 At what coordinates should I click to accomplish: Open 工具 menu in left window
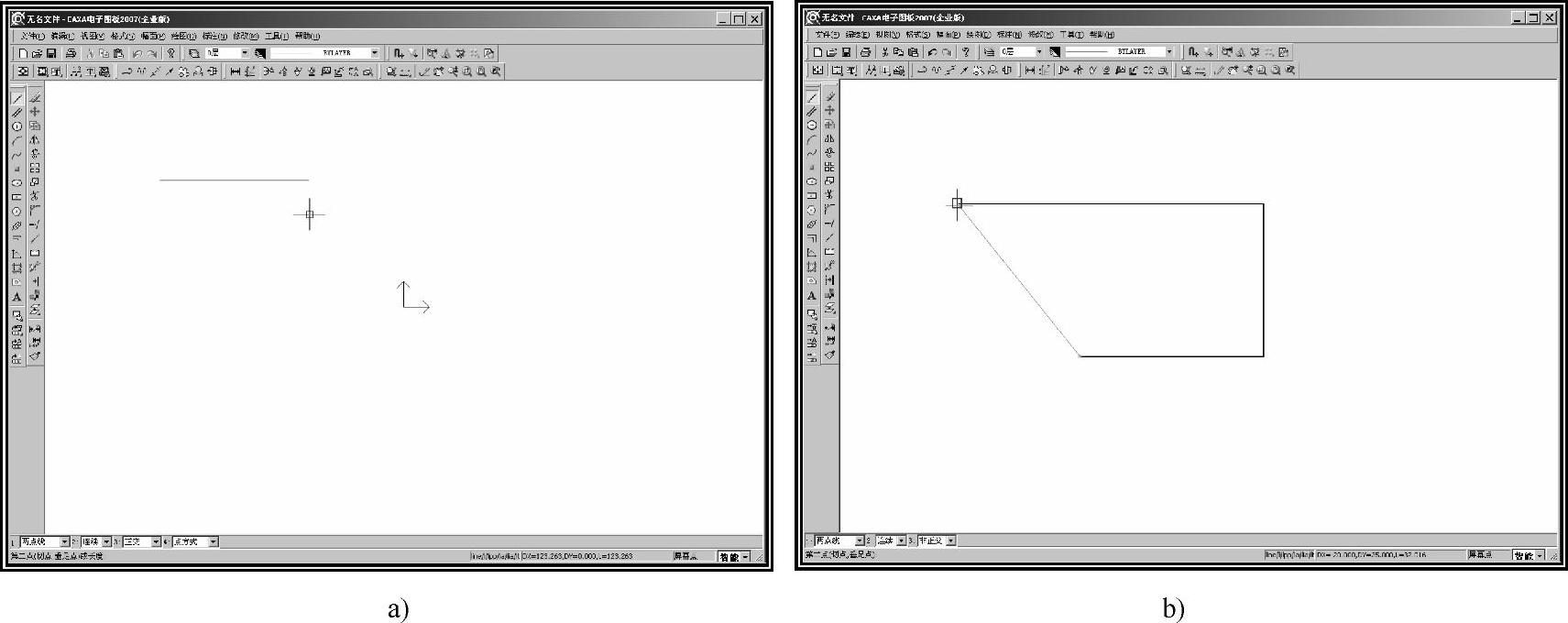coord(276,37)
